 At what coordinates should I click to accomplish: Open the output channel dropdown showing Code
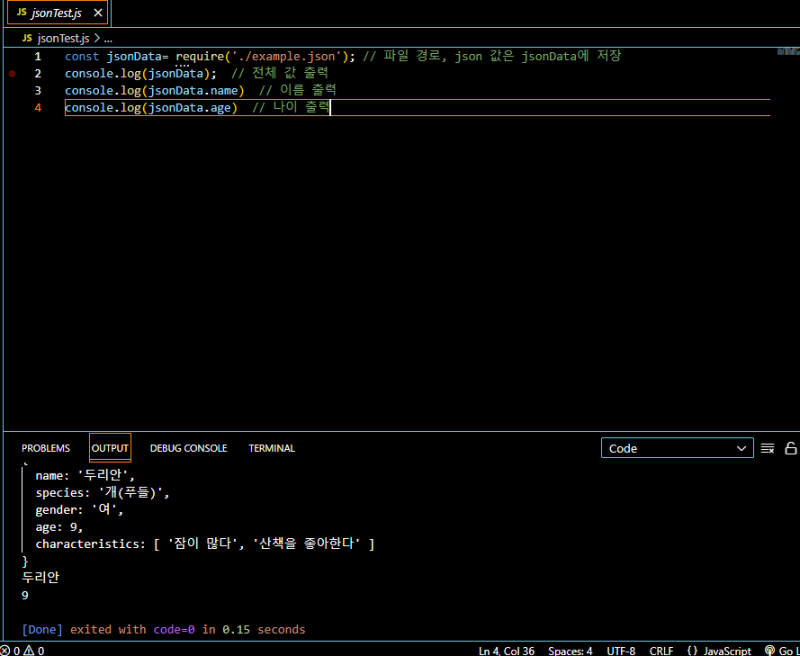tap(677, 448)
